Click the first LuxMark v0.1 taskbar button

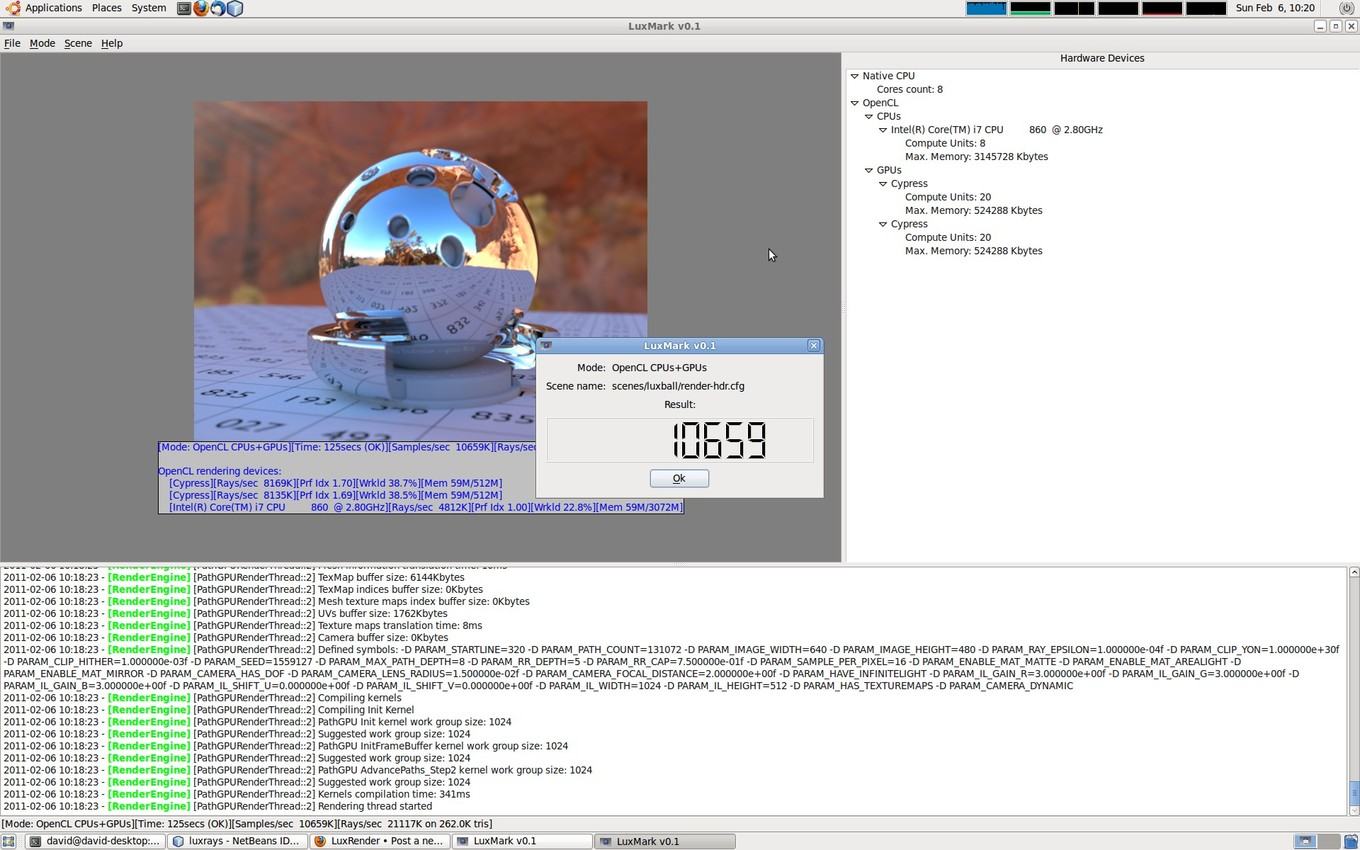[522, 841]
